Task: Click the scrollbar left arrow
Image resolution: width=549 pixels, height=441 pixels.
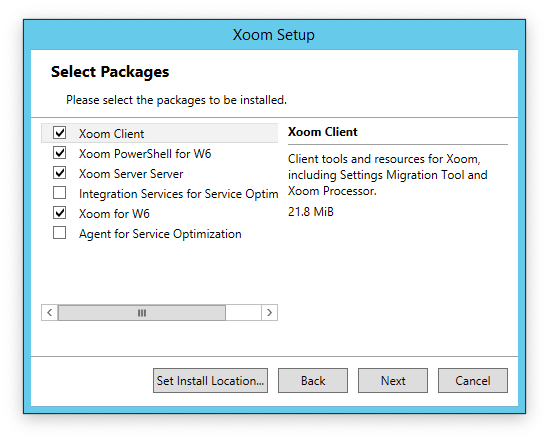Action: coord(50,312)
